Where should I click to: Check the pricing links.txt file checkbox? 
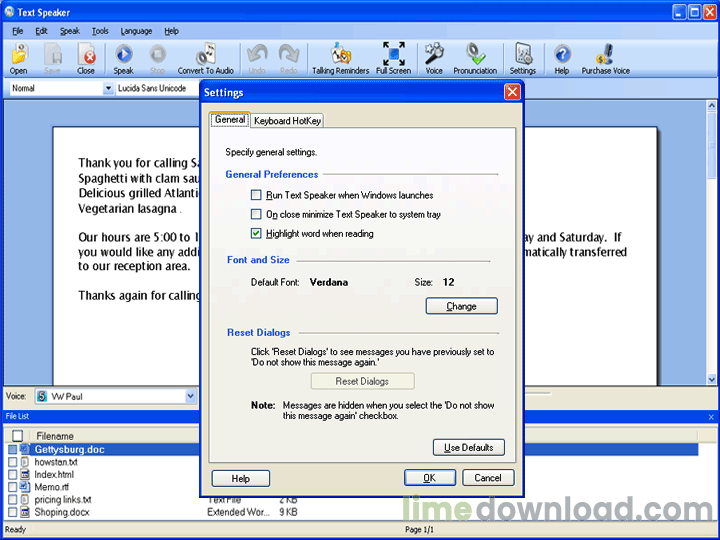pos(12,499)
